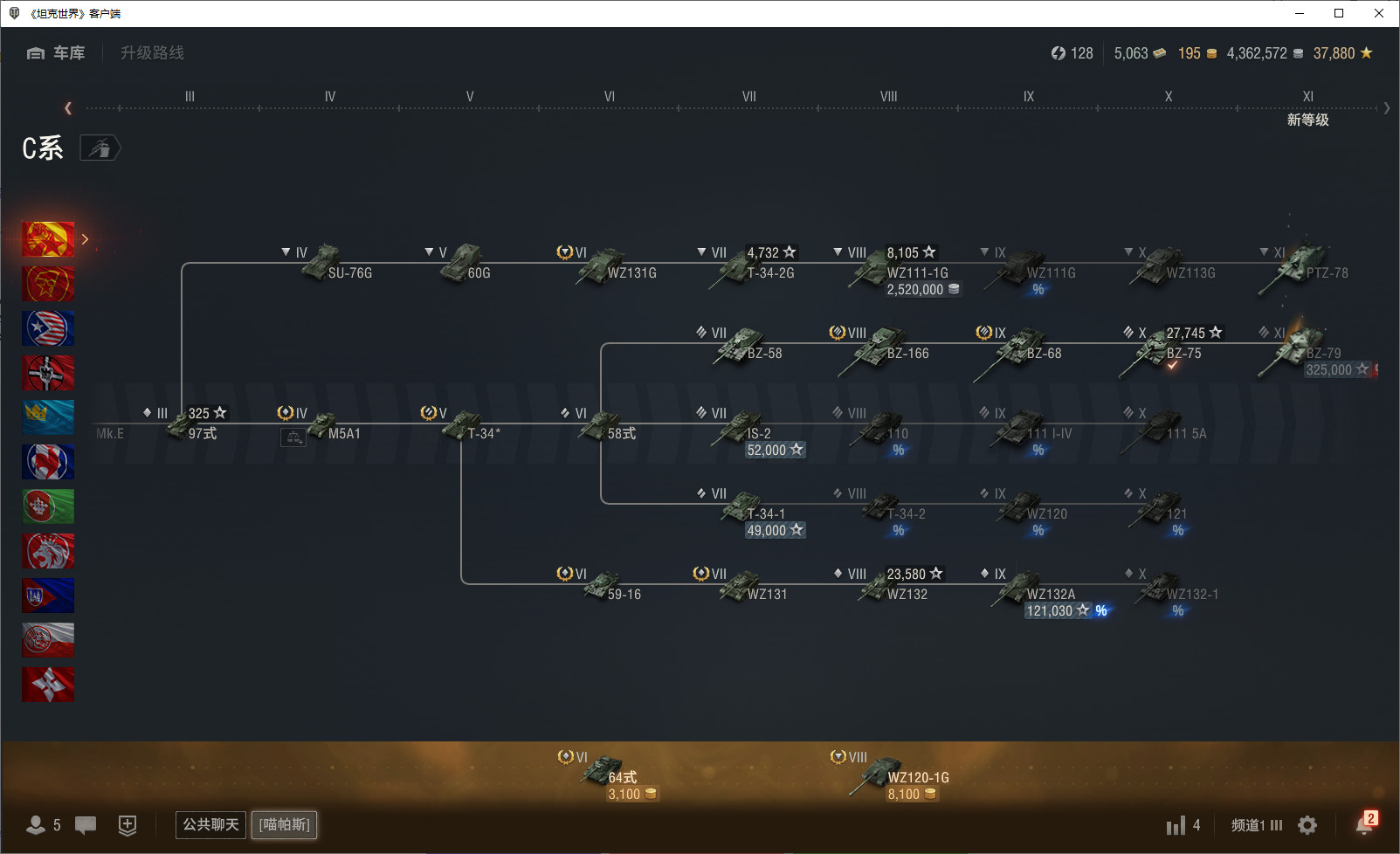Select the Poland white-red nation flag

click(48, 640)
